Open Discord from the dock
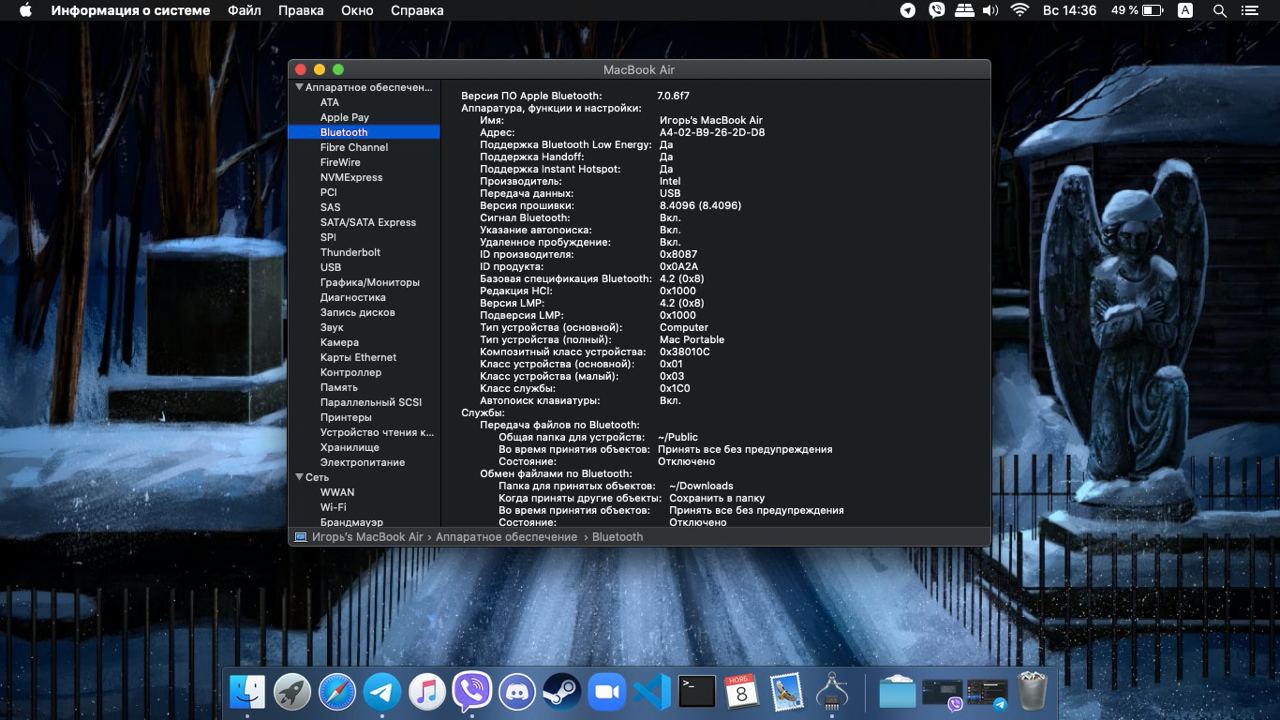Screen dimensions: 1280x720 (x=517, y=691)
